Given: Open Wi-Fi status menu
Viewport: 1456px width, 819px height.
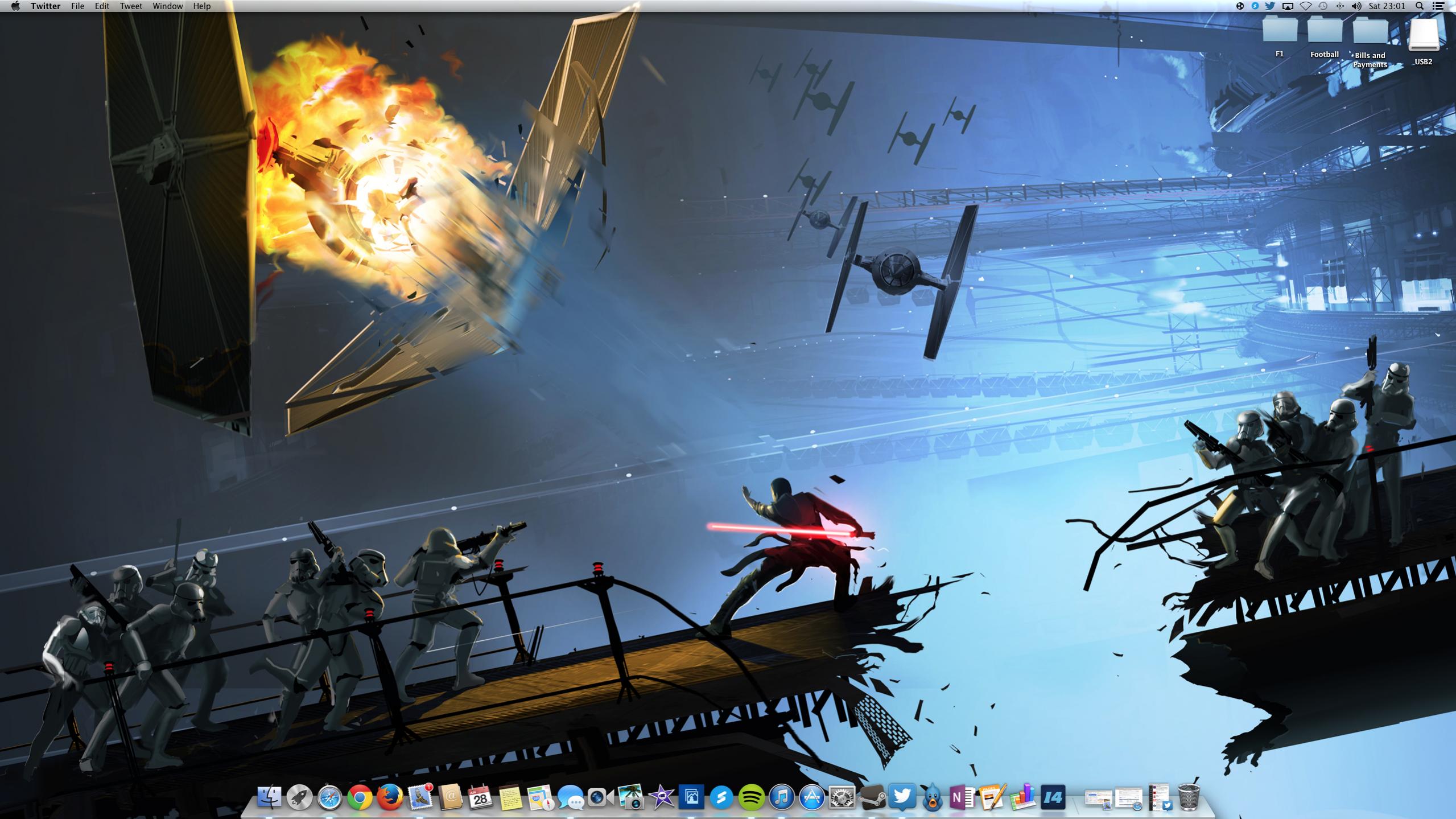Looking at the screenshot, I should click(x=1306, y=6).
